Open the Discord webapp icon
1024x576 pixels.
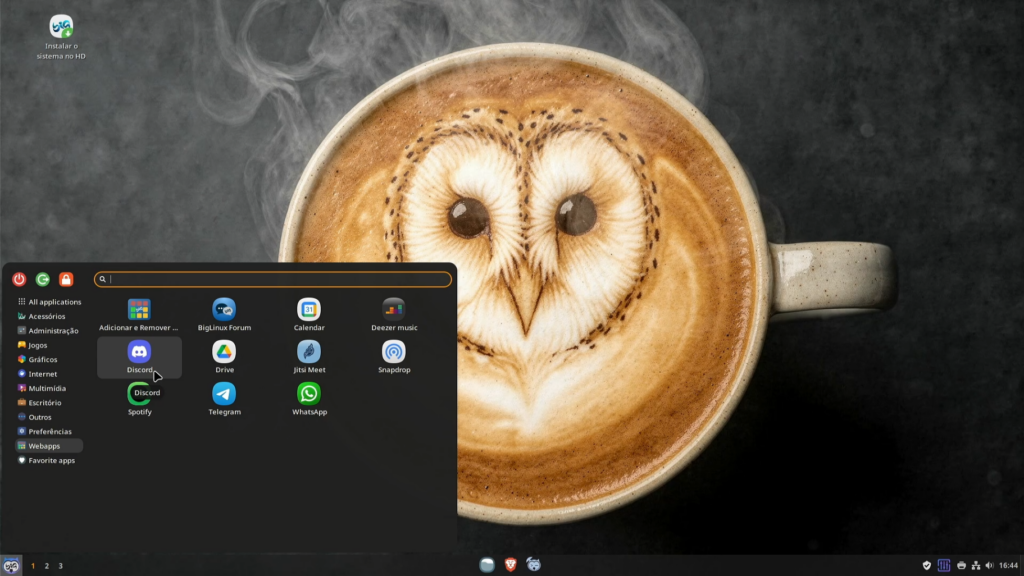139,352
